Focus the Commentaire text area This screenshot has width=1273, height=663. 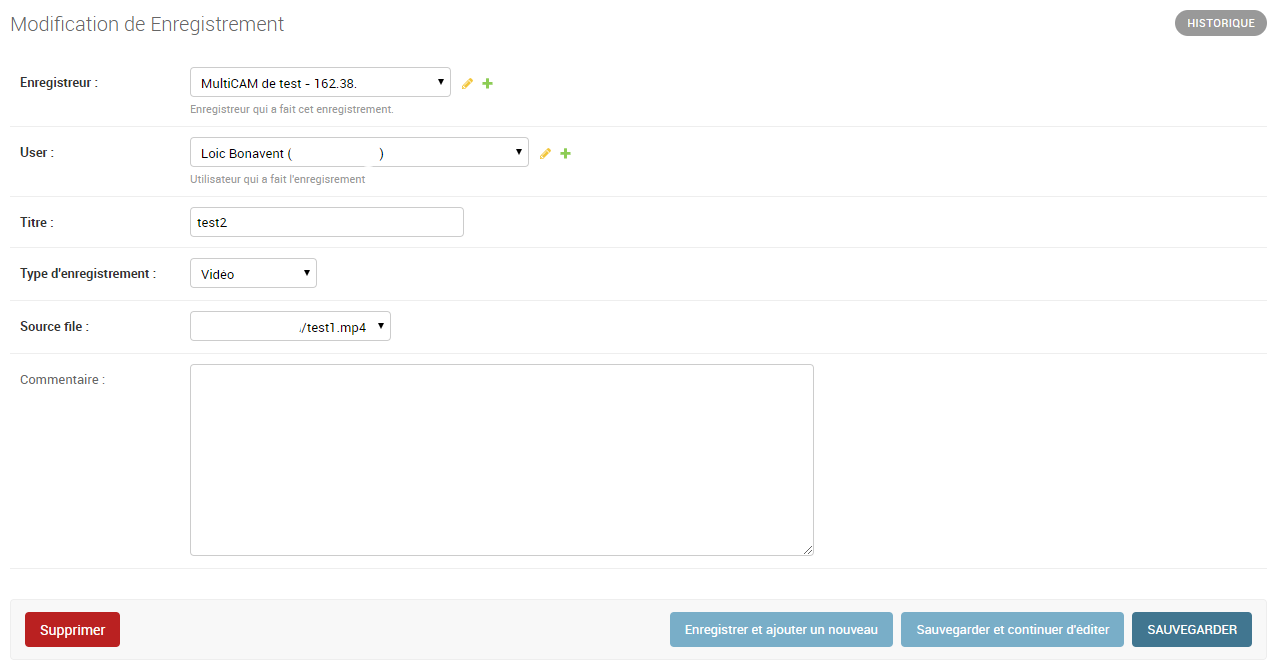tap(501, 459)
